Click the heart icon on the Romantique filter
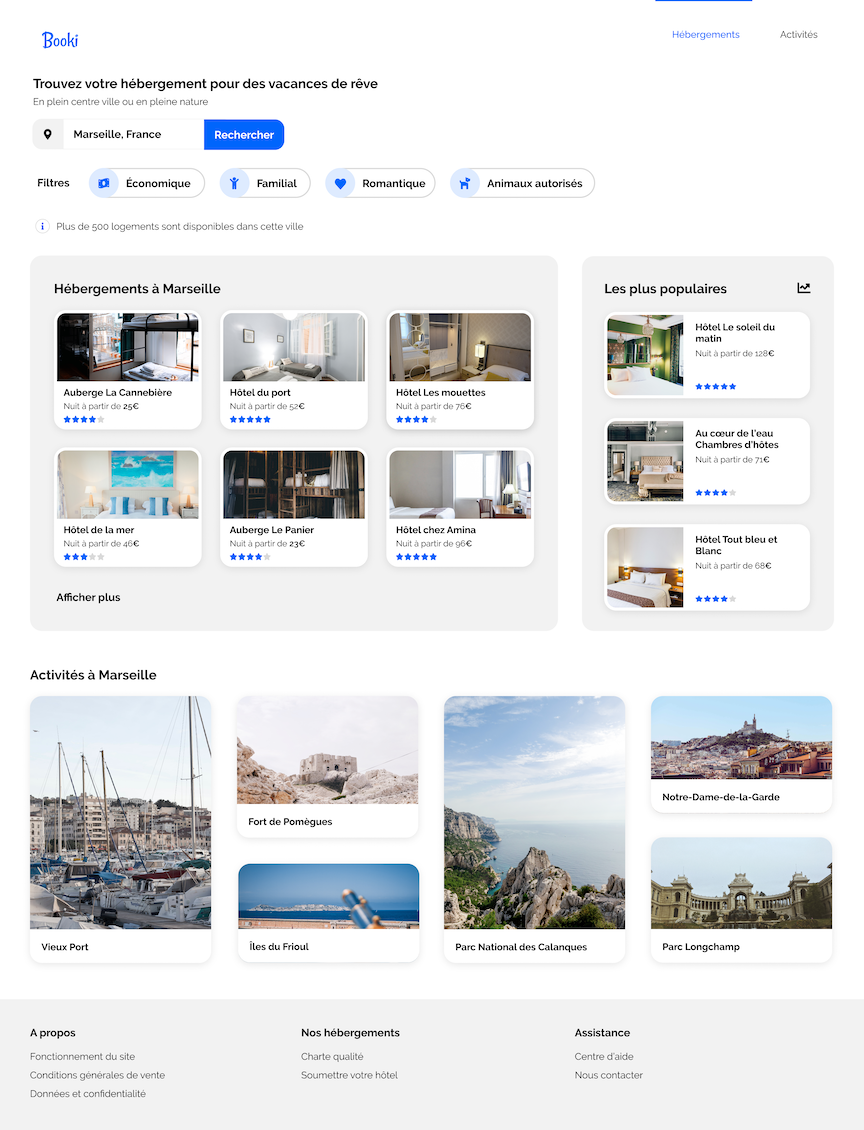Image resolution: width=864 pixels, height=1130 pixels. pos(341,183)
